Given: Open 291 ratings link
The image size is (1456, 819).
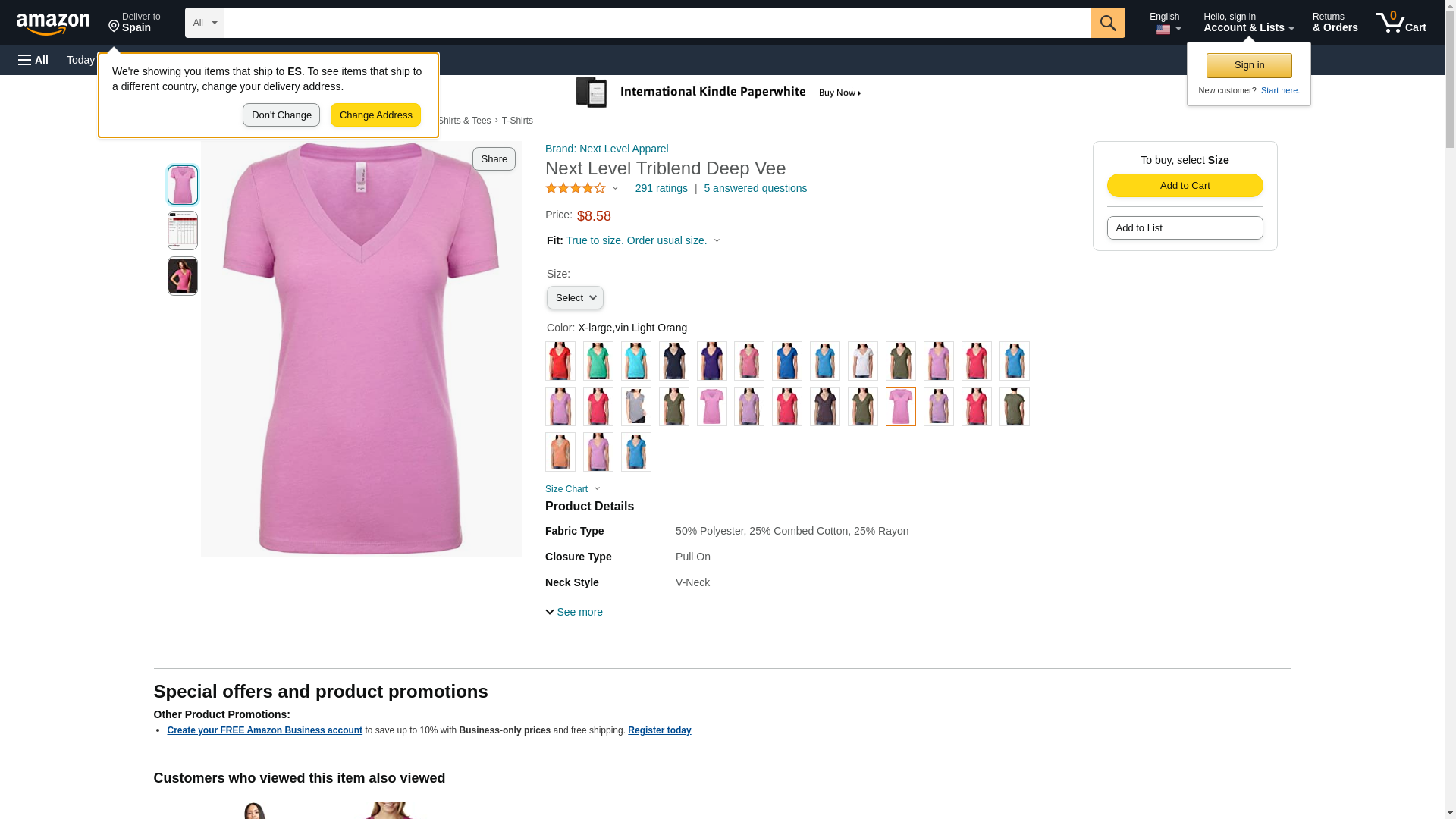Looking at the screenshot, I should click(x=661, y=188).
